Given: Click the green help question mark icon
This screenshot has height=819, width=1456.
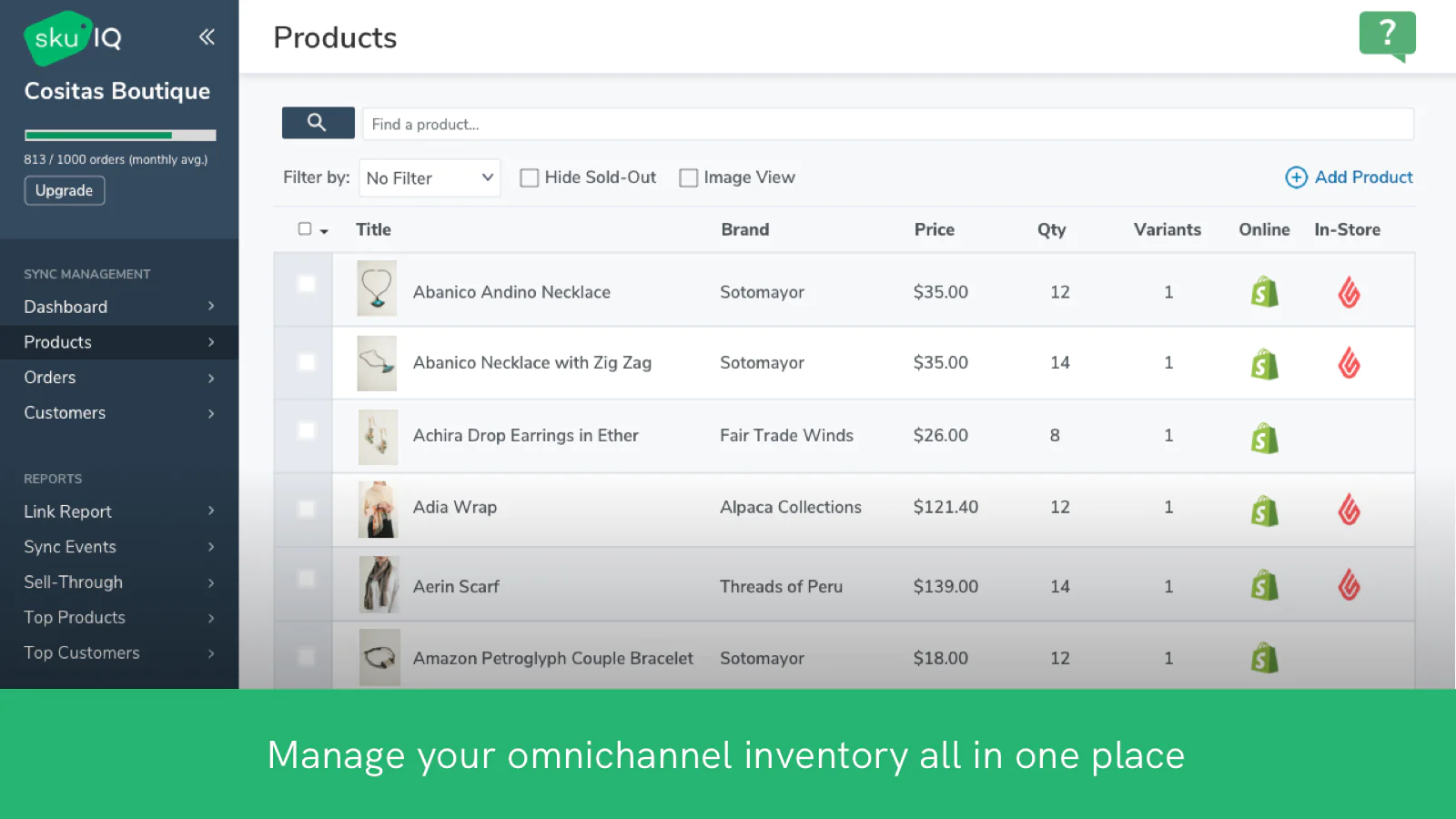Looking at the screenshot, I should [x=1387, y=35].
